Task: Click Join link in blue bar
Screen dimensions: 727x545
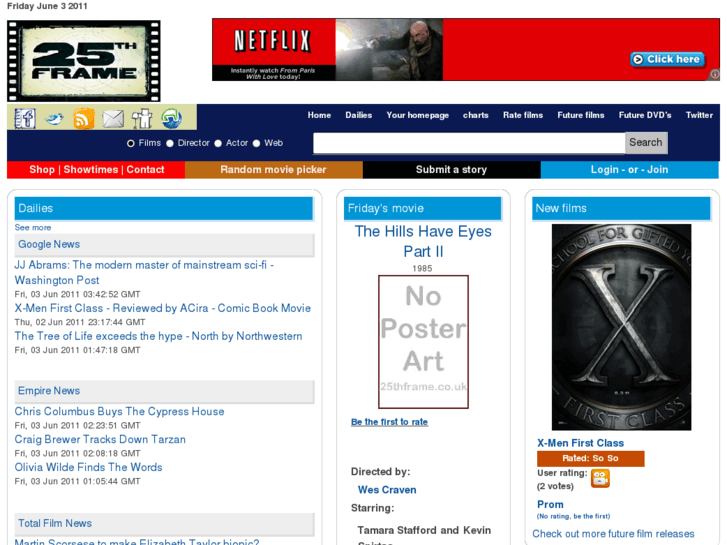Action: click(x=657, y=170)
